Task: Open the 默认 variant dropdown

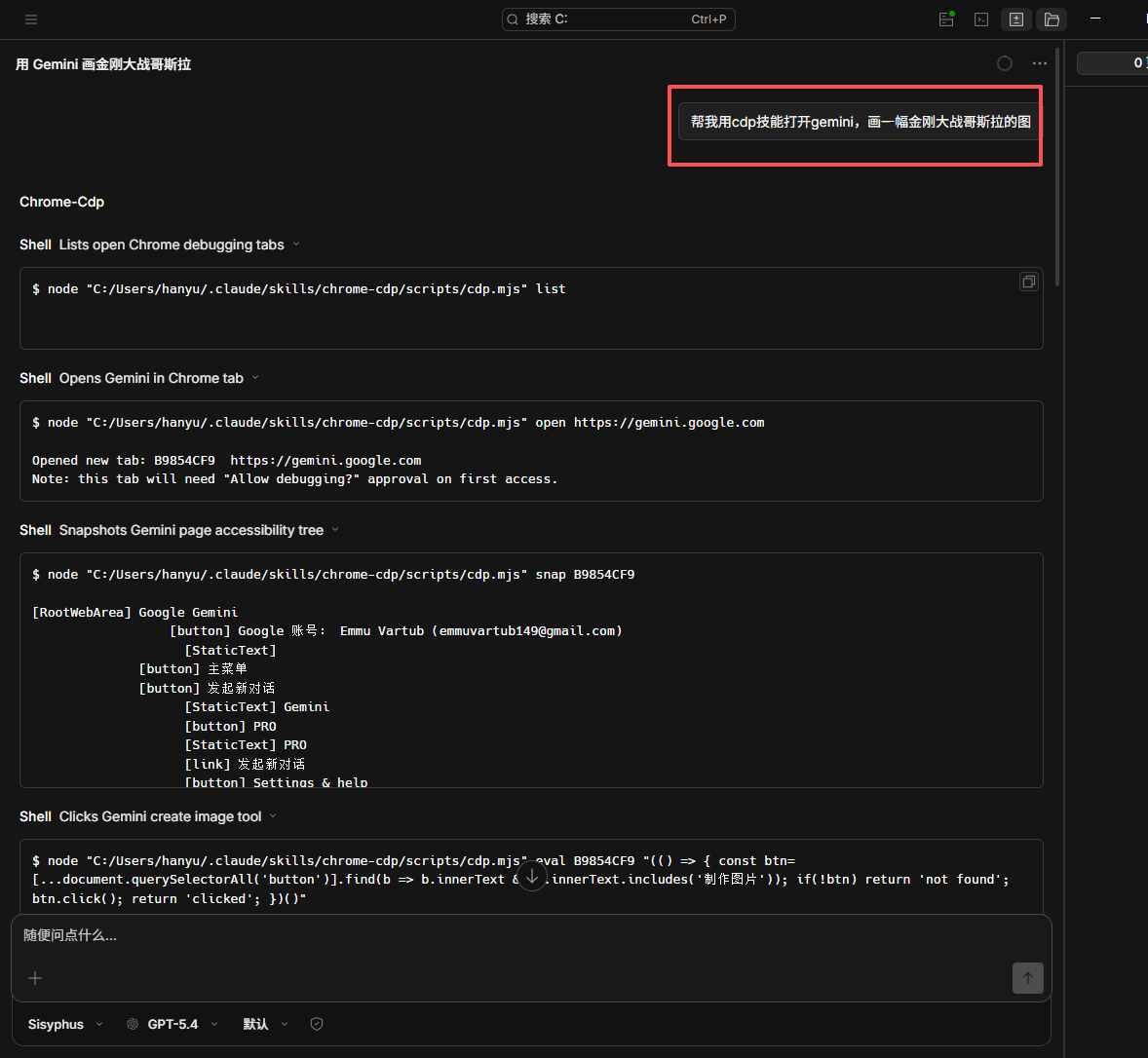Action: pos(265,1024)
